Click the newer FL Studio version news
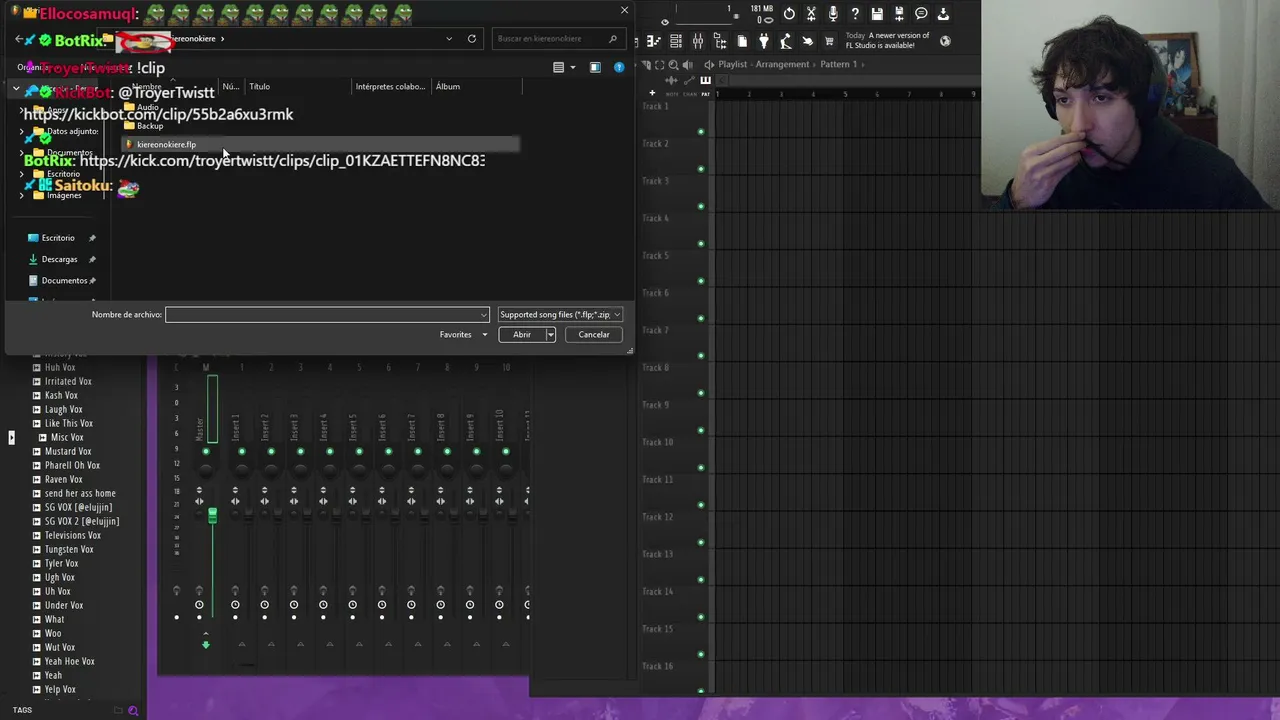1280x720 pixels. coord(888,41)
